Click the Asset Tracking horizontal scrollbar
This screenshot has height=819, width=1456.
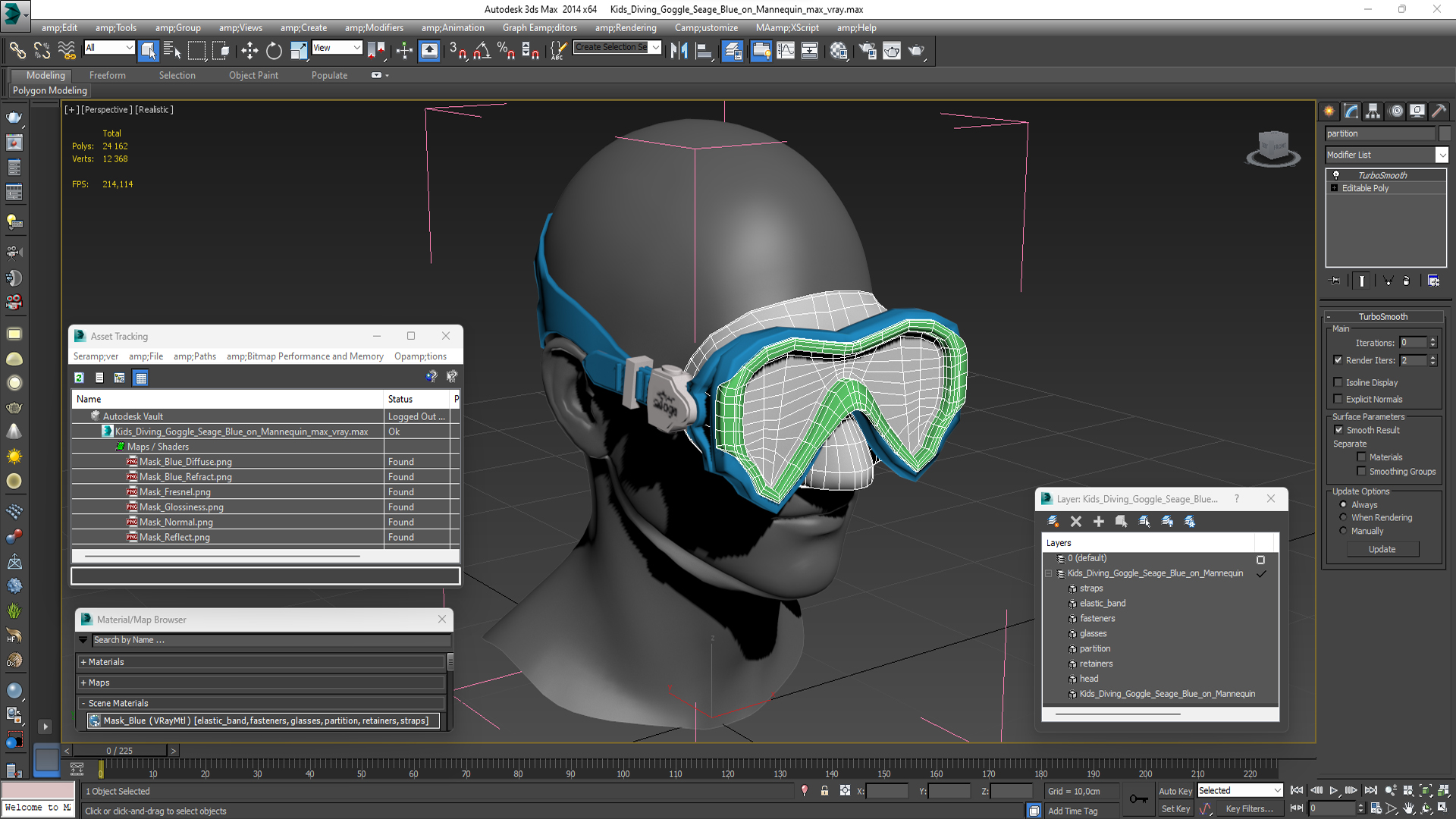(222, 556)
